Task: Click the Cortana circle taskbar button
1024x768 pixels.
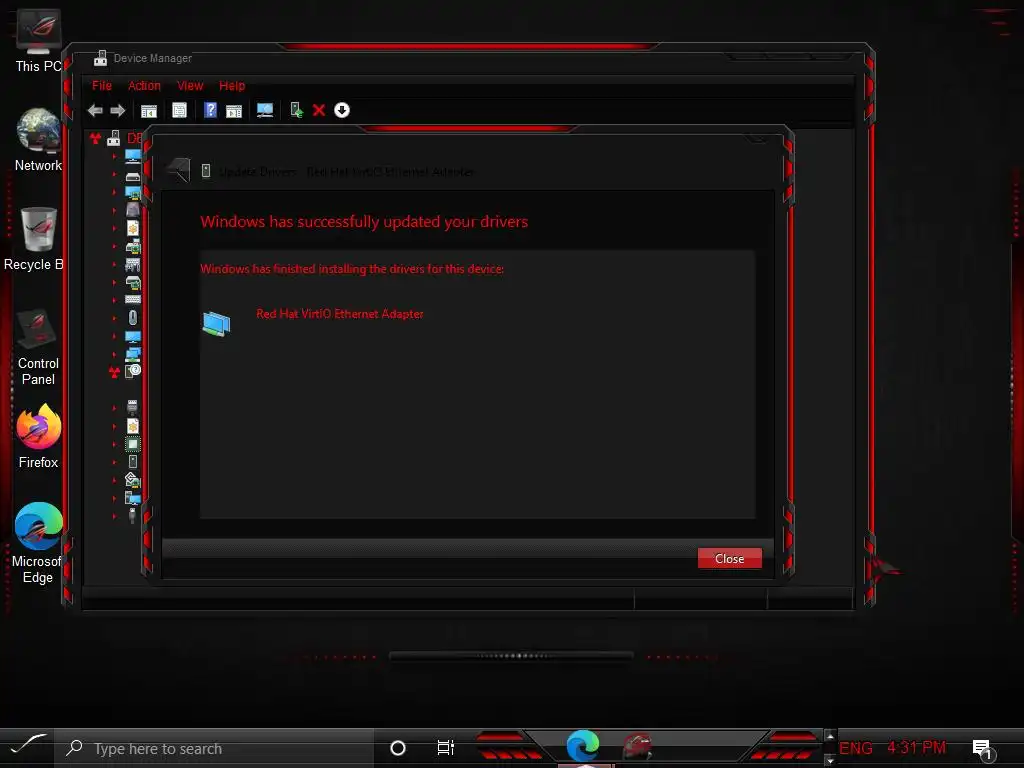Action: coord(398,748)
